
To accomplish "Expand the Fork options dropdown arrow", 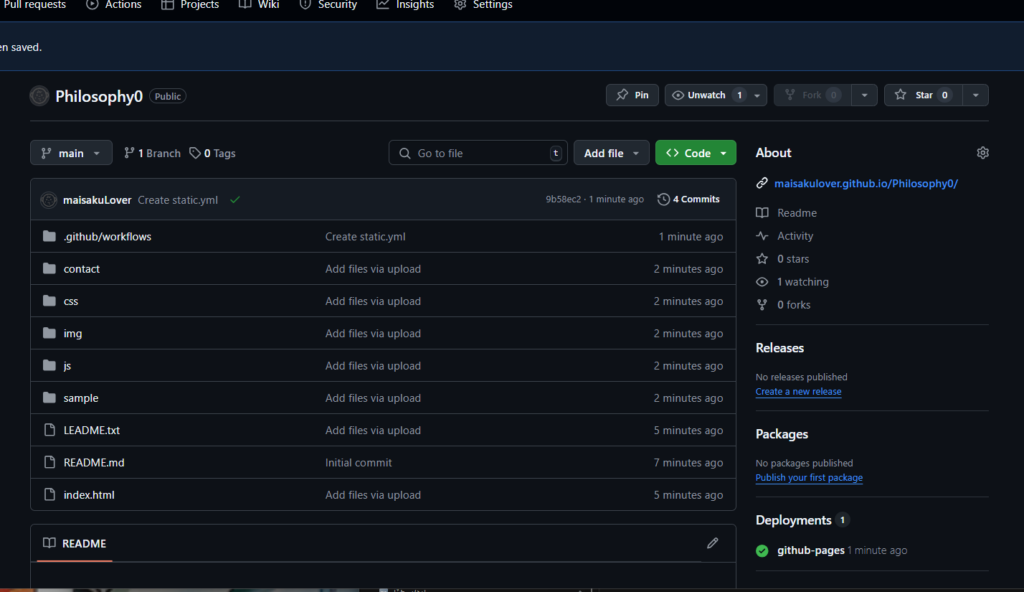I will (864, 95).
